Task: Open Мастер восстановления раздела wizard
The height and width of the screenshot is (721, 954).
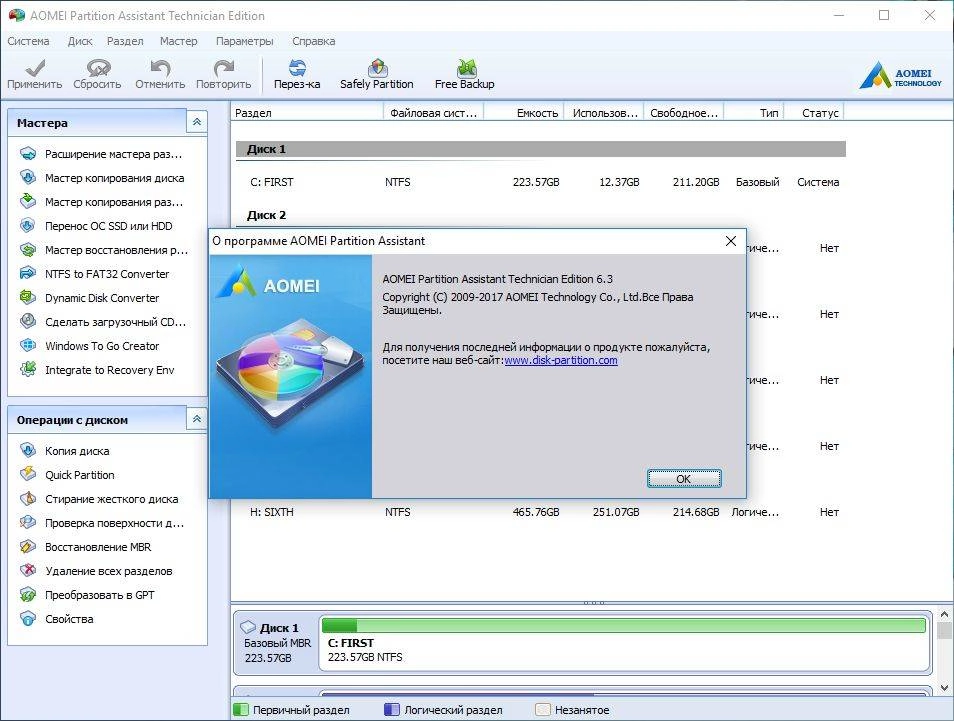Action: point(103,249)
